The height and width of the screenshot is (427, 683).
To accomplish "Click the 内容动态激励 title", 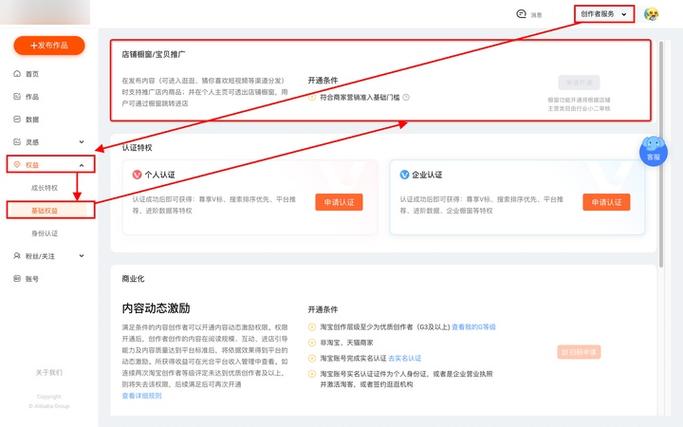I will 156,308.
